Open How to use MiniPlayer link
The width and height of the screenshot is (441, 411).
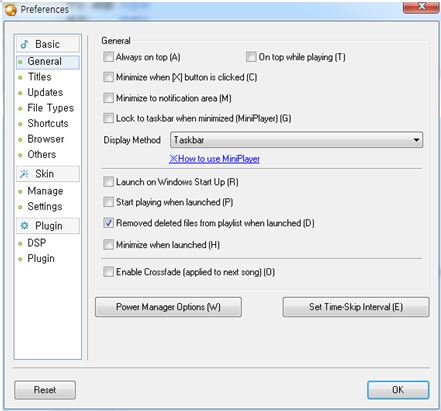click(214, 159)
